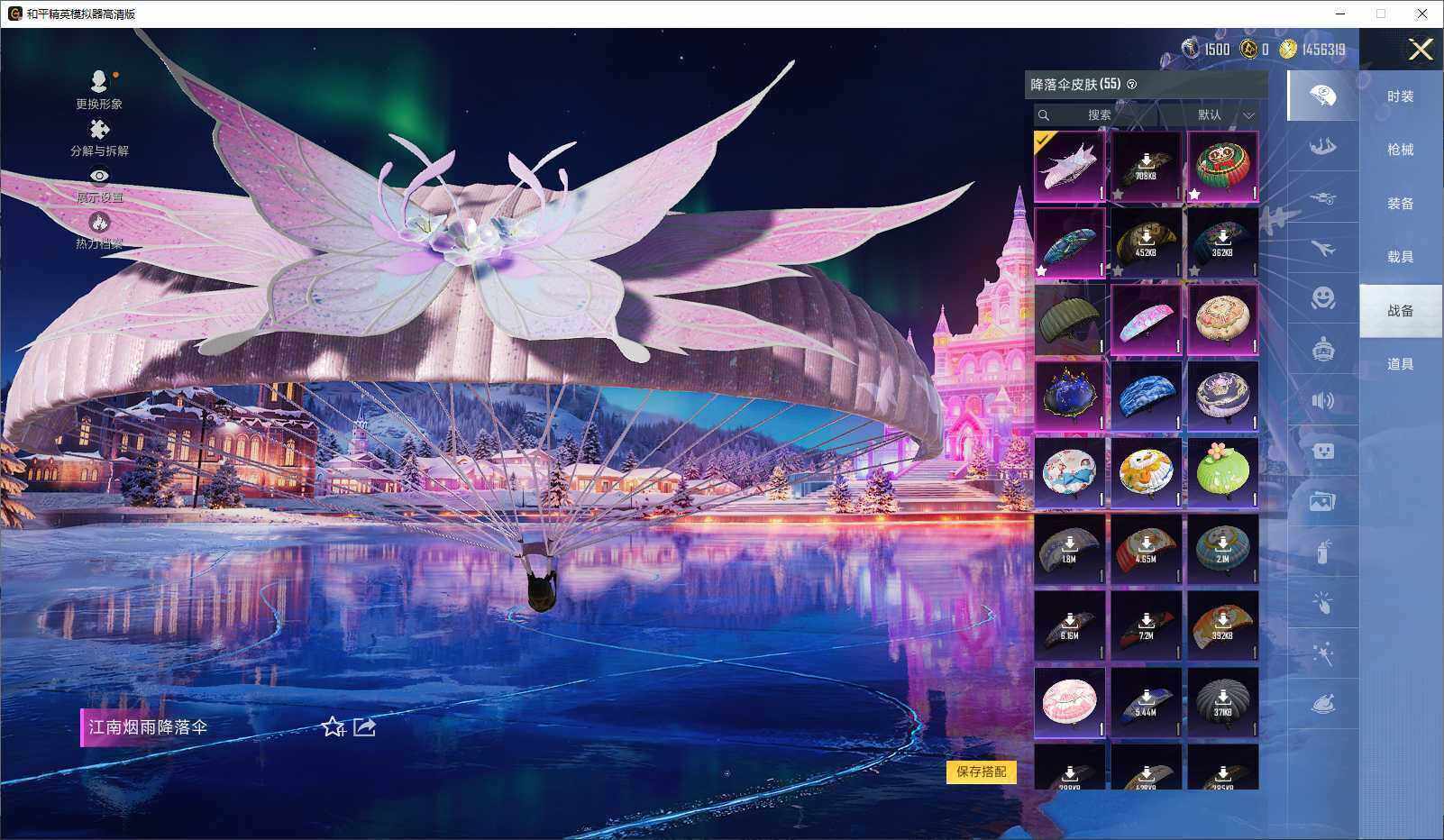Click the 保存搭配 button
Screen dimensions: 1444x840
[x=982, y=772]
